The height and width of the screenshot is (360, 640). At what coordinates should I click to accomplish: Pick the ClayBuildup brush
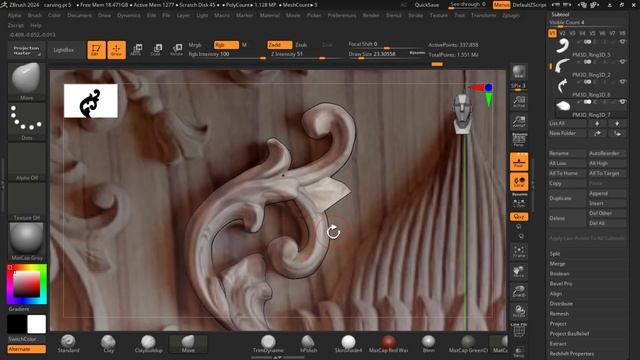(x=148, y=343)
